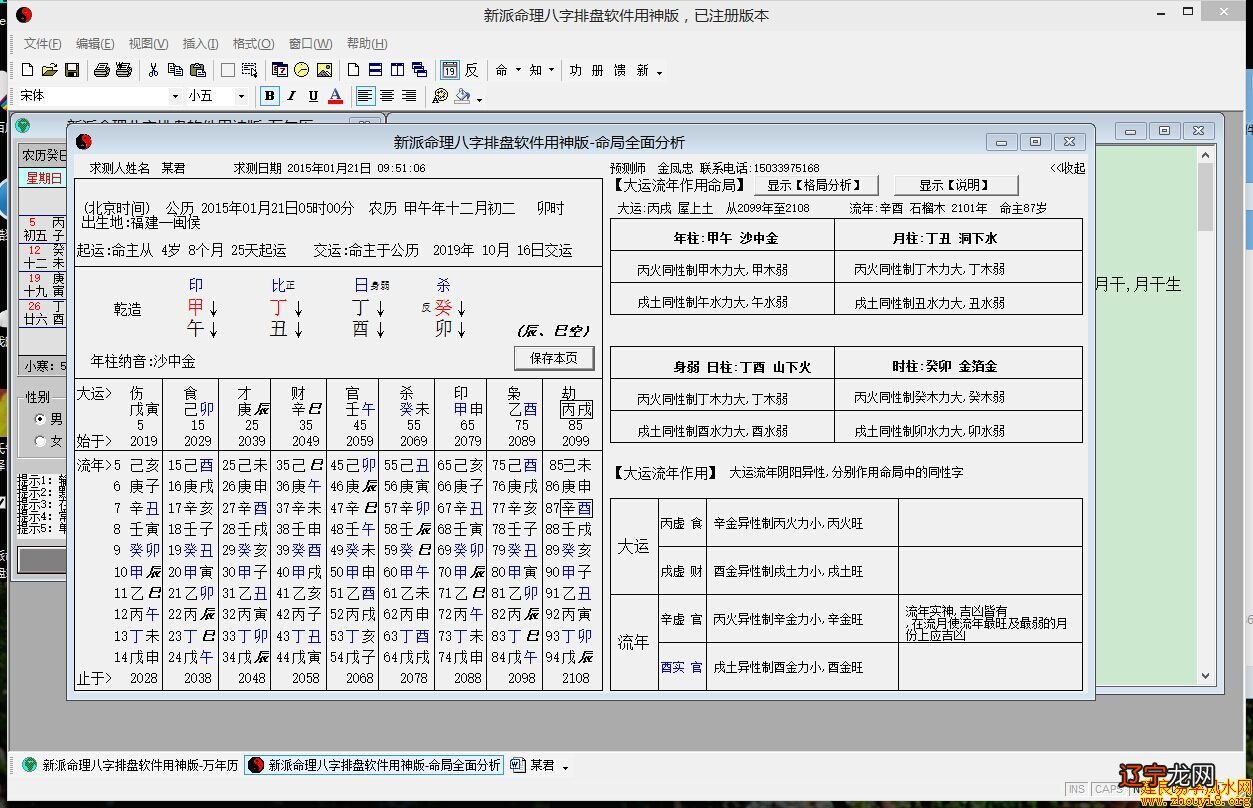Image resolution: width=1253 pixels, height=808 pixels.
Task: Click the insert picture toolbar icon
Action: coord(324,70)
